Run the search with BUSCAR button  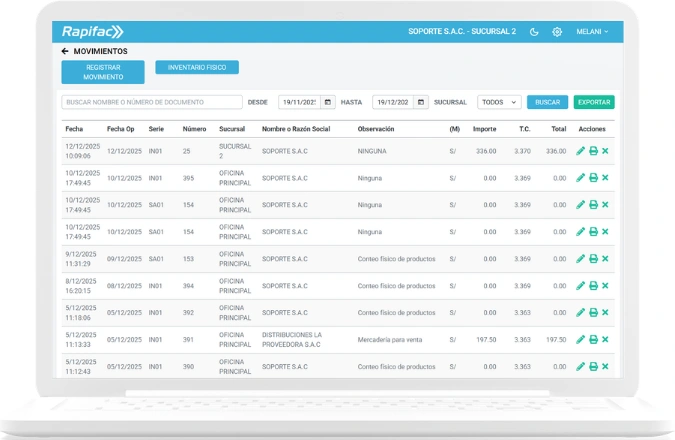pos(547,102)
